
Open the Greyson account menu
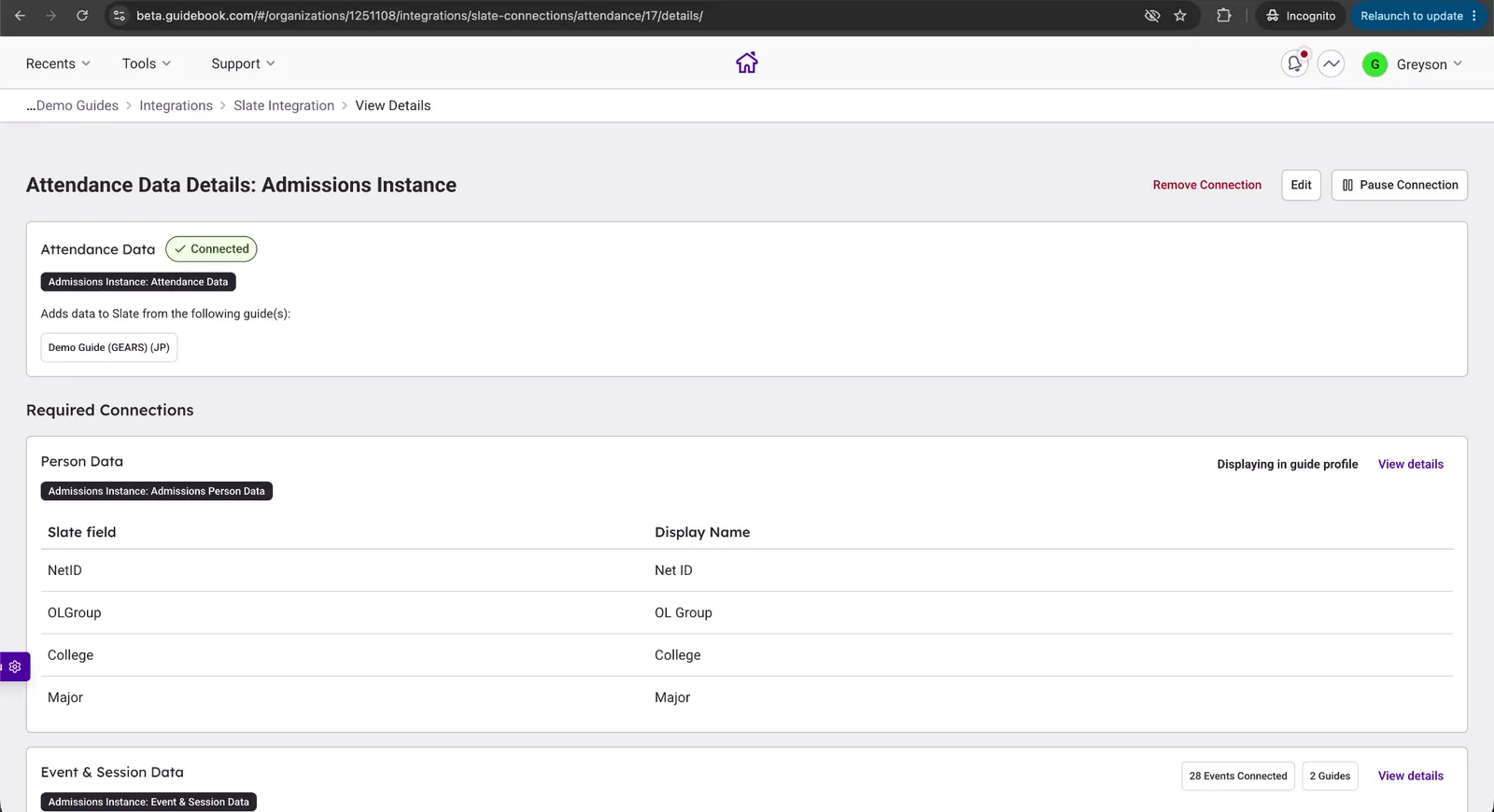1429,64
